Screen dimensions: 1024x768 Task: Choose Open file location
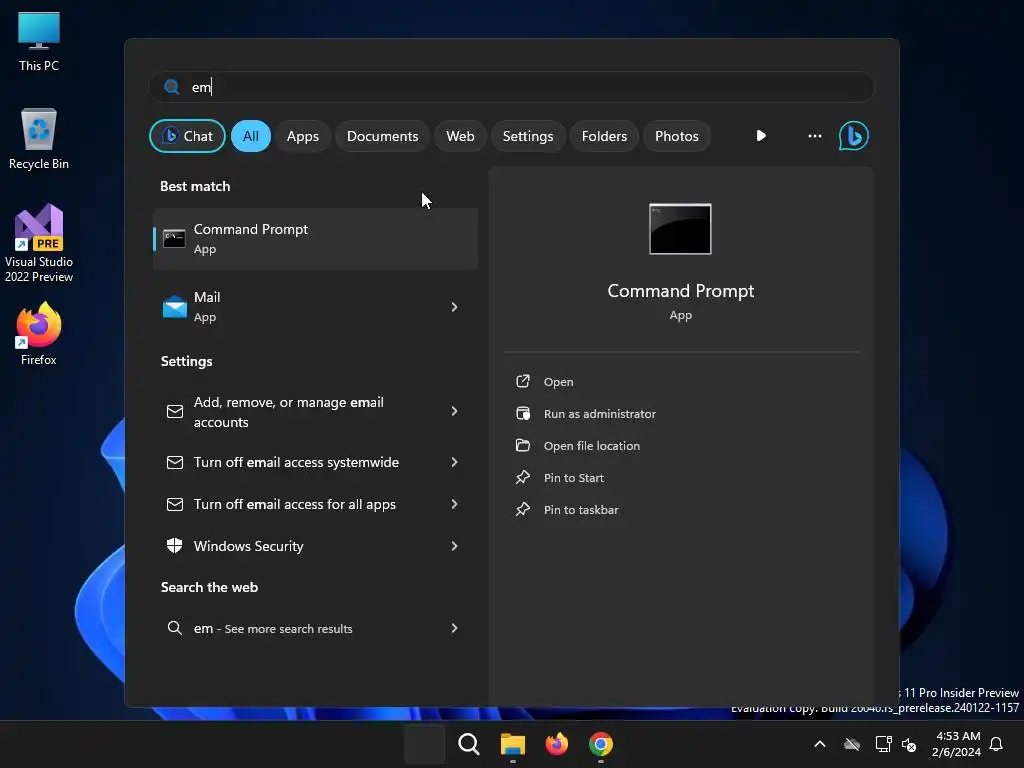pyautogui.click(x=592, y=446)
